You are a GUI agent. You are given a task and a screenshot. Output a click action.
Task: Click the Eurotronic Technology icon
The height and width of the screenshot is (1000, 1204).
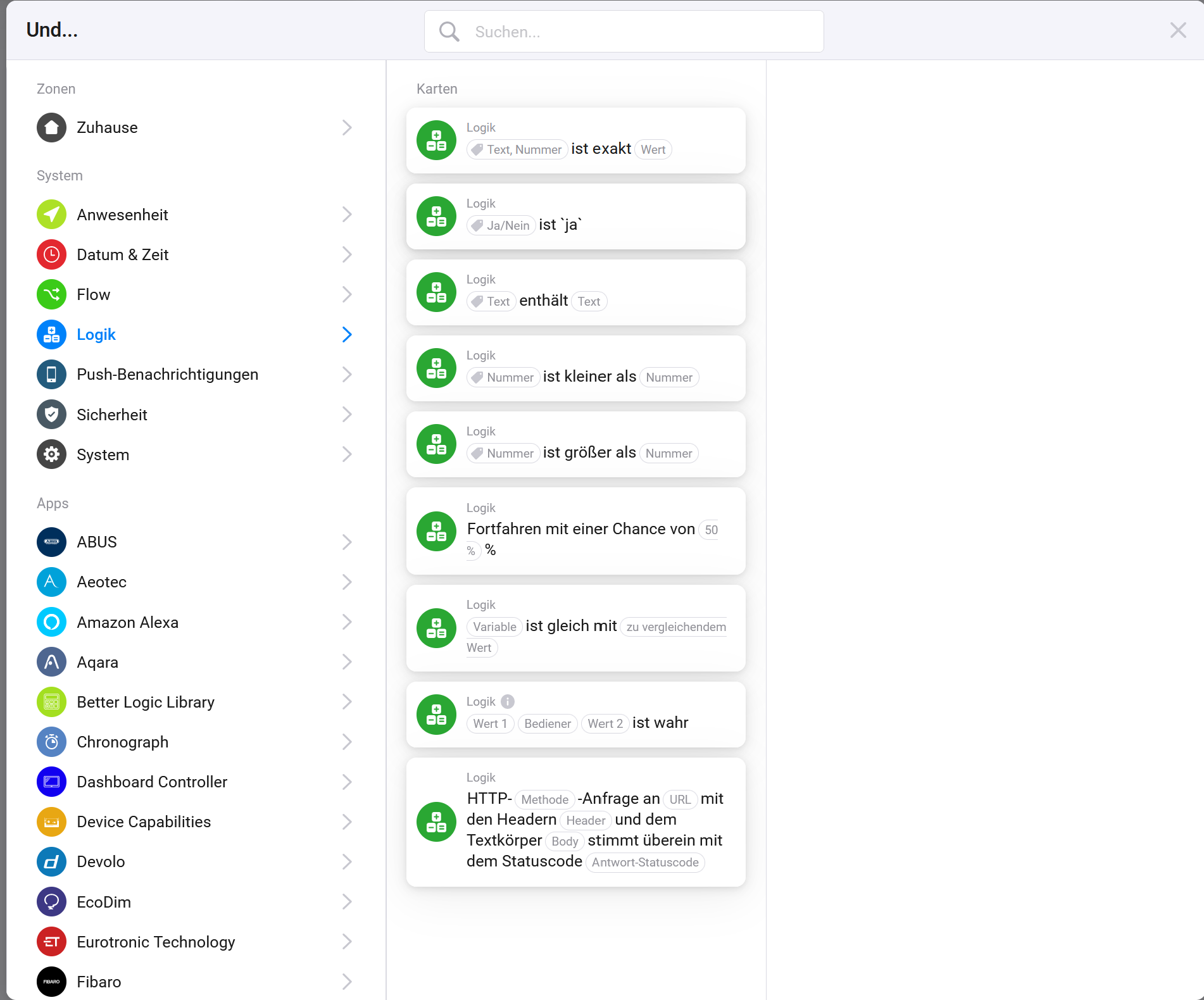pos(51,942)
